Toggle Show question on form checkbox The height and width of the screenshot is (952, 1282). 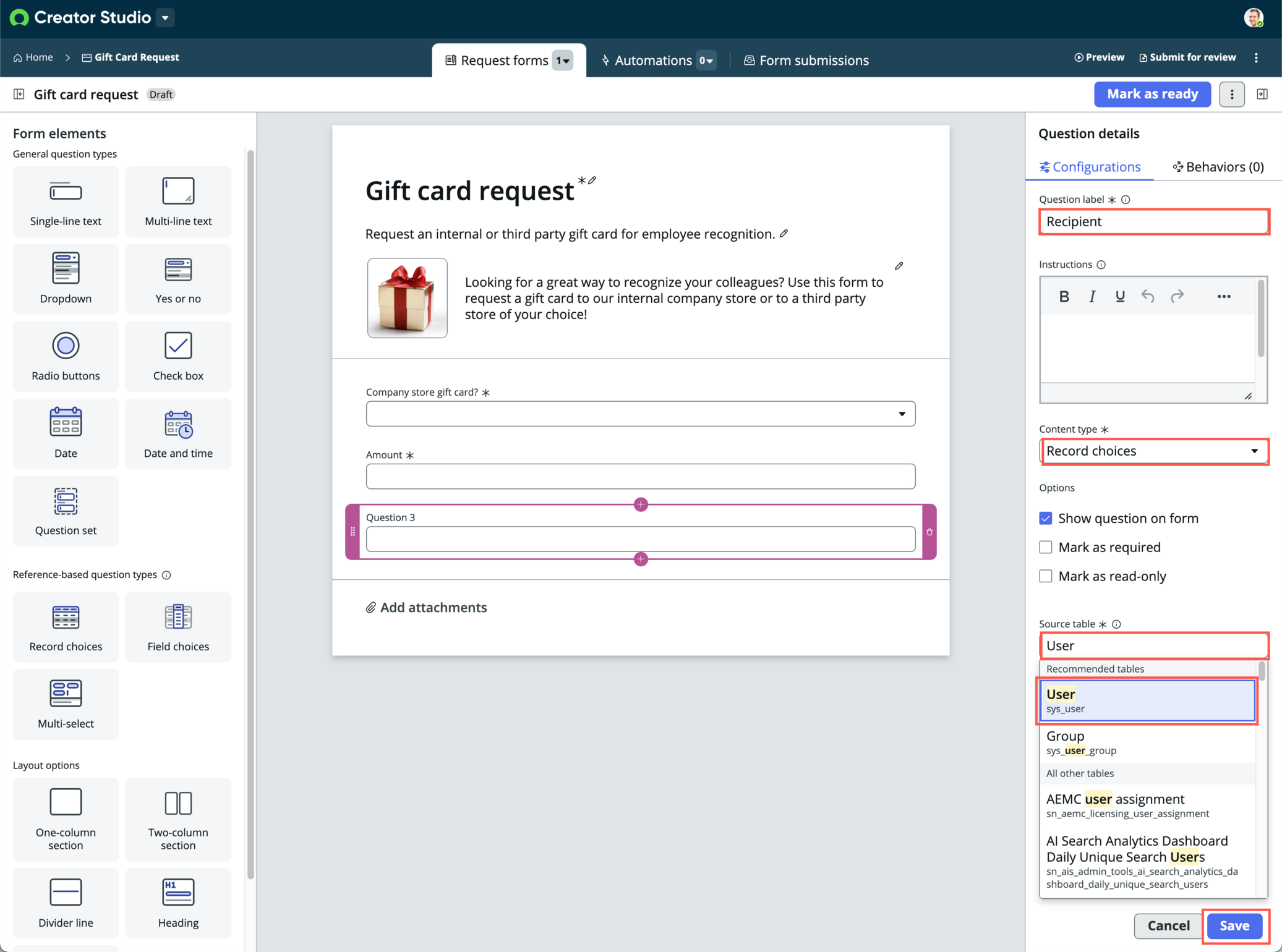click(x=1046, y=518)
